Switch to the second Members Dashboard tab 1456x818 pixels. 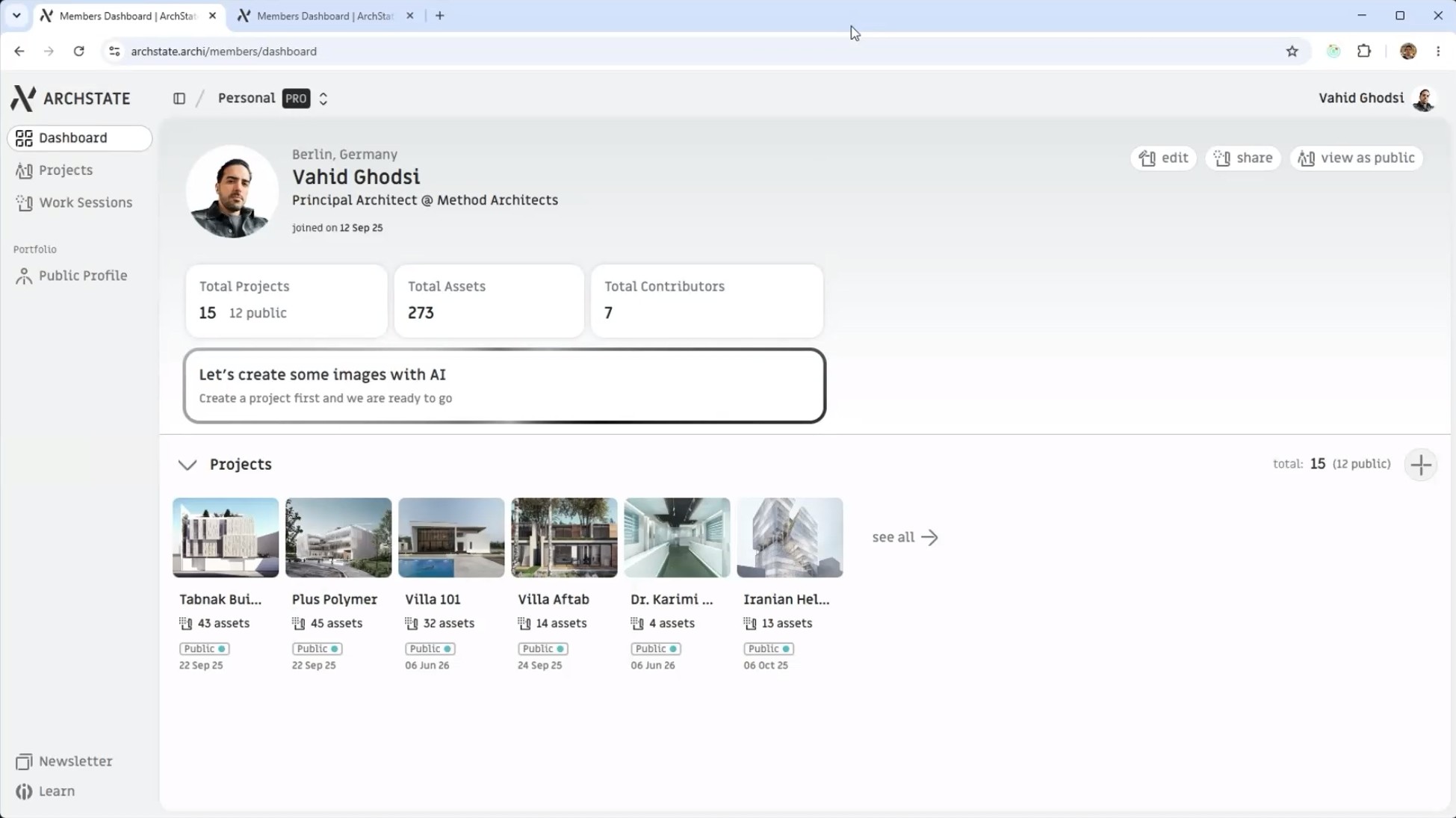tap(326, 16)
